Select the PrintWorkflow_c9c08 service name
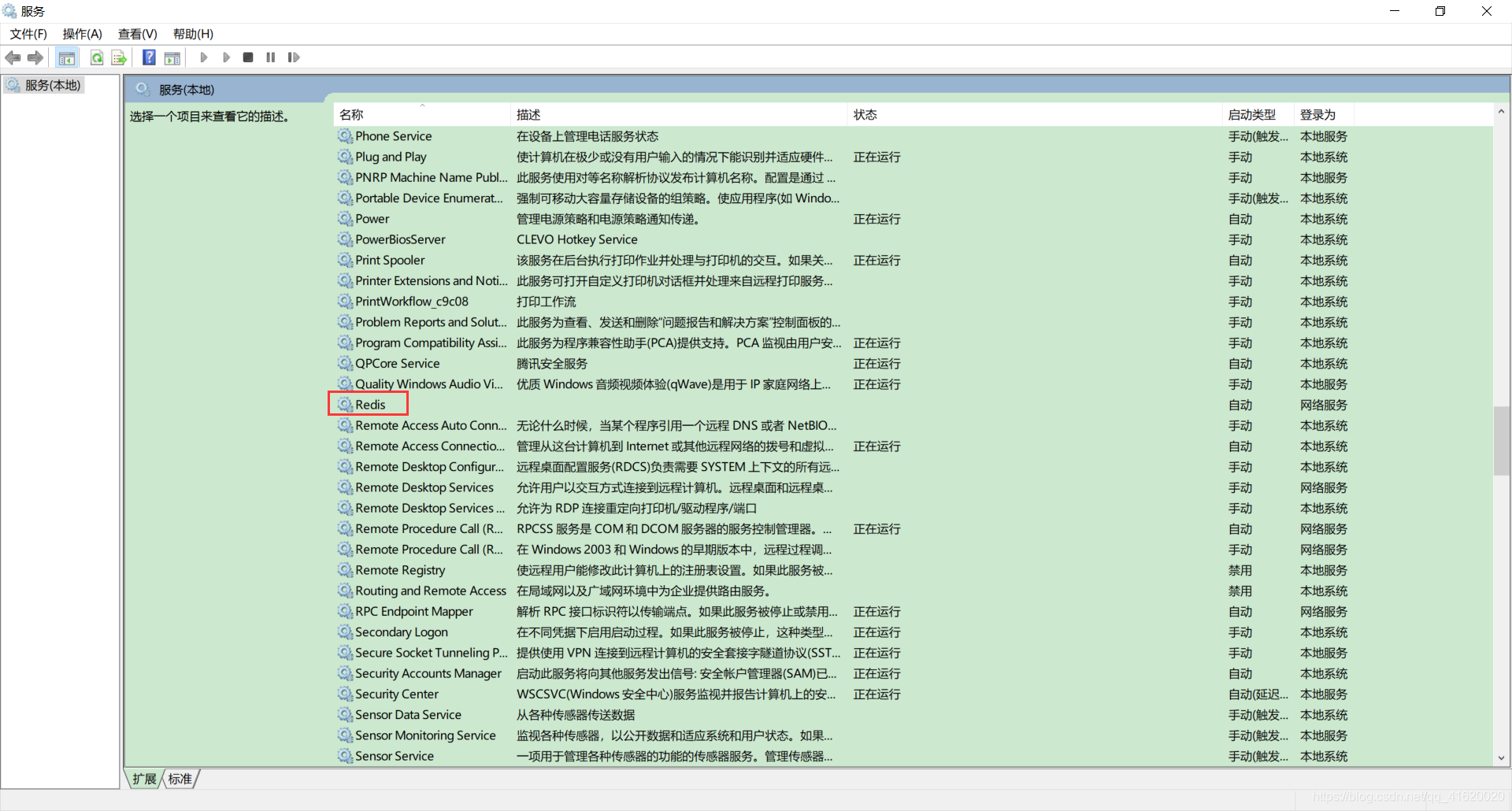Image resolution: width=1512 pixels, height=811 pixels. coord(412,302)
